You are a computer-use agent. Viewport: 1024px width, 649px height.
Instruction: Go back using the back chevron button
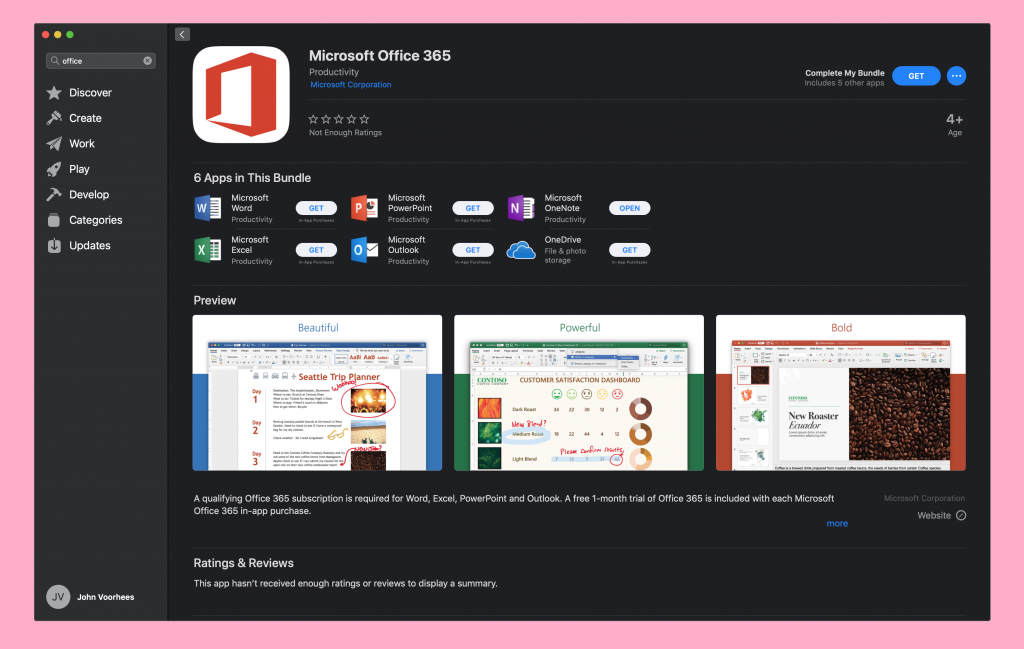coord(182,34)
